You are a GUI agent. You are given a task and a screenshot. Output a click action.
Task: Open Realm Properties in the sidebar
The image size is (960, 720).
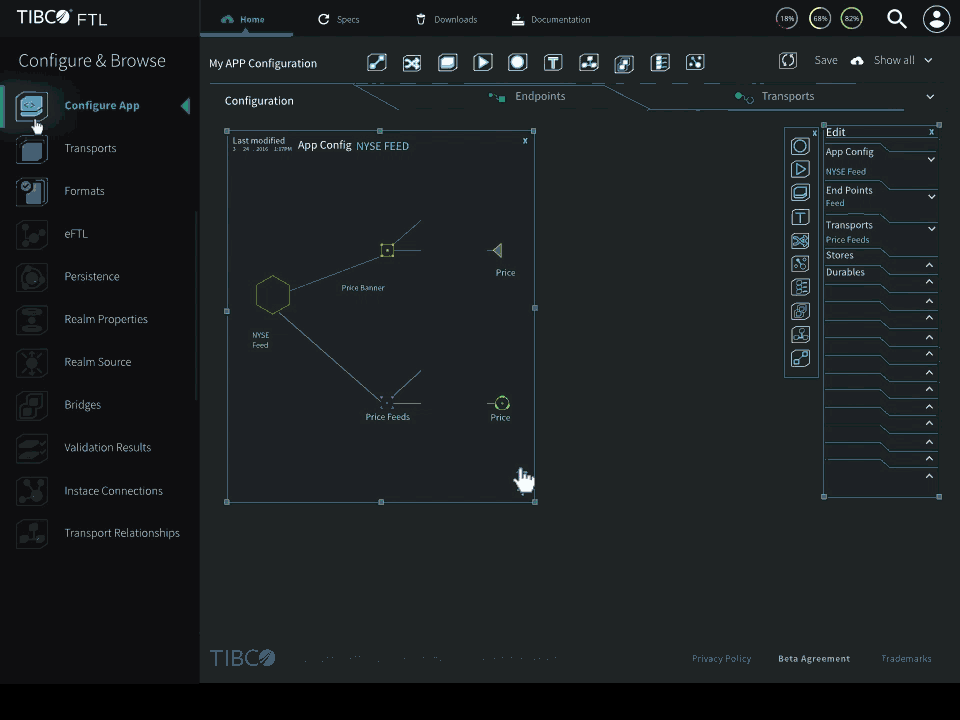click(106, 320)
